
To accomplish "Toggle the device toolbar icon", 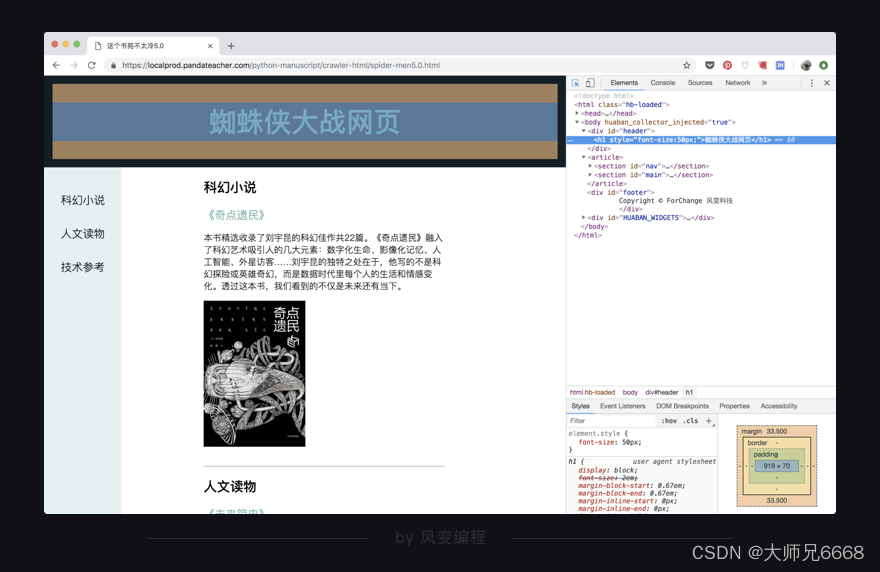I will [590, 83].
